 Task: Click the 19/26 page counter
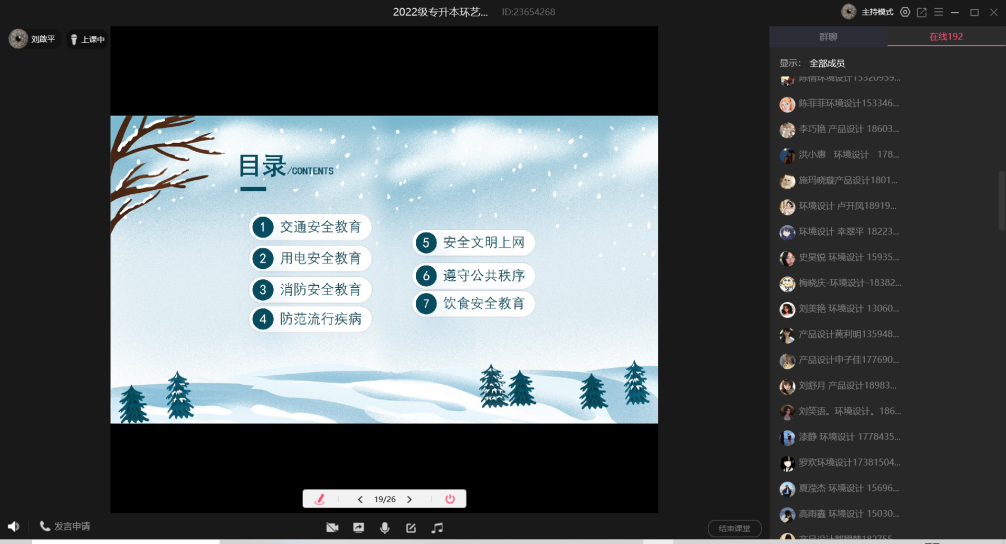coord(385,499)
